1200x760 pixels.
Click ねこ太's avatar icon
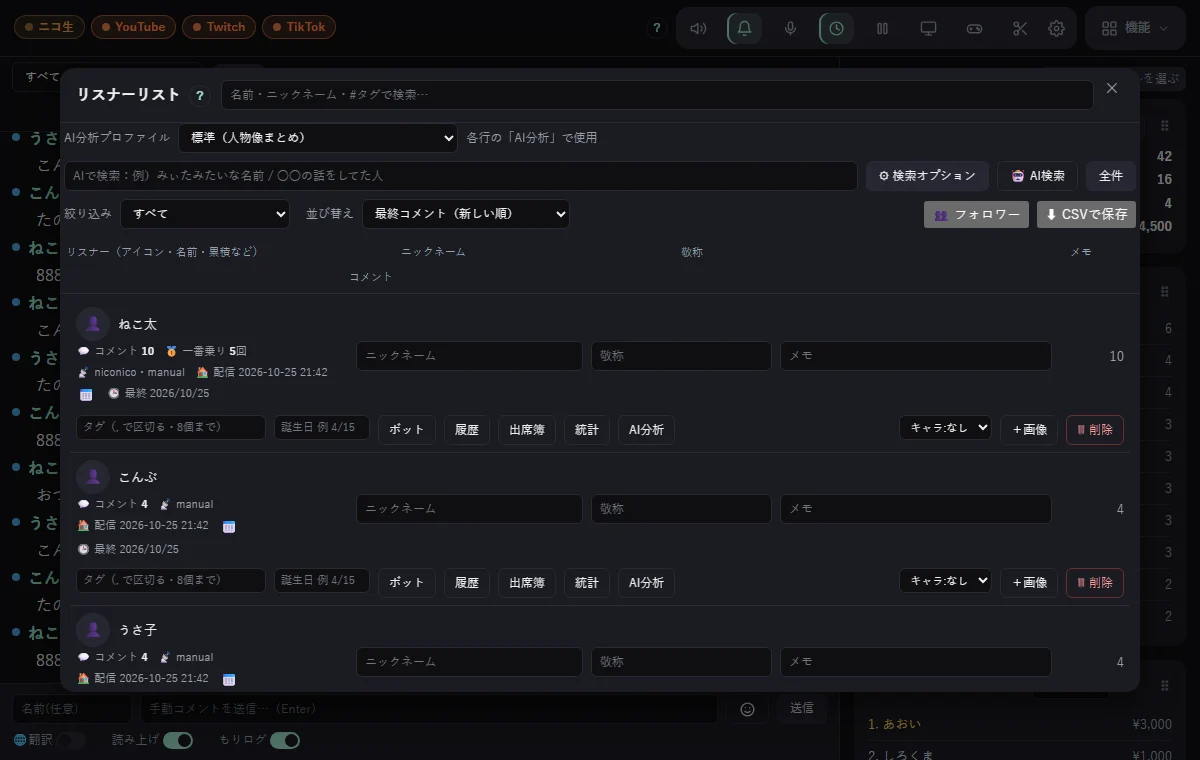[93, 324]
